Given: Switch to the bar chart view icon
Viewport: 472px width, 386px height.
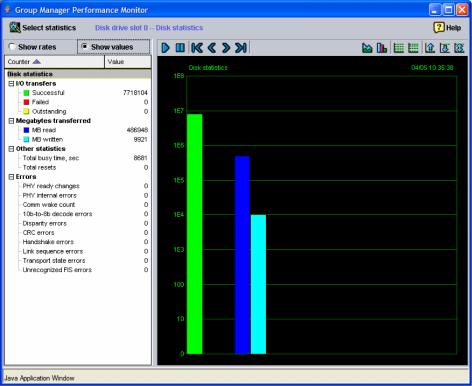Looking at the screenshot, I should point(382,48).
